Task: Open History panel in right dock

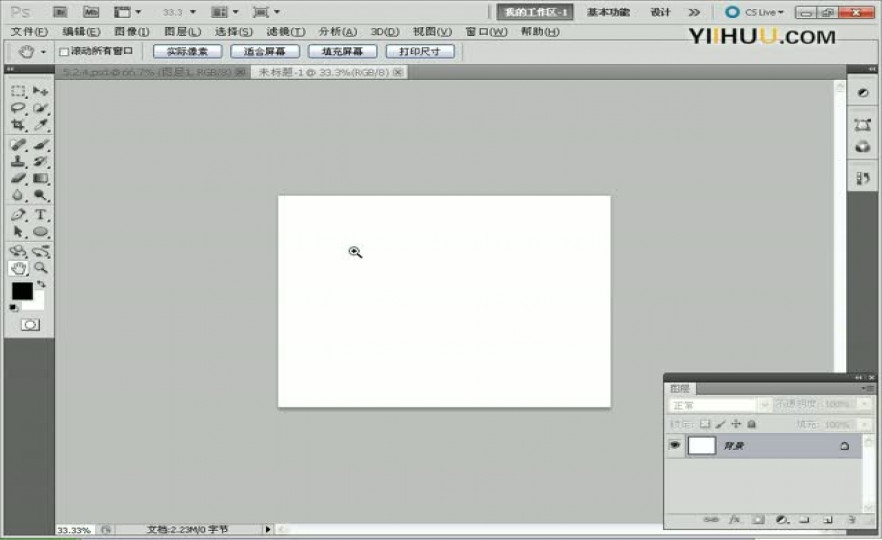Action: point(862,178)
